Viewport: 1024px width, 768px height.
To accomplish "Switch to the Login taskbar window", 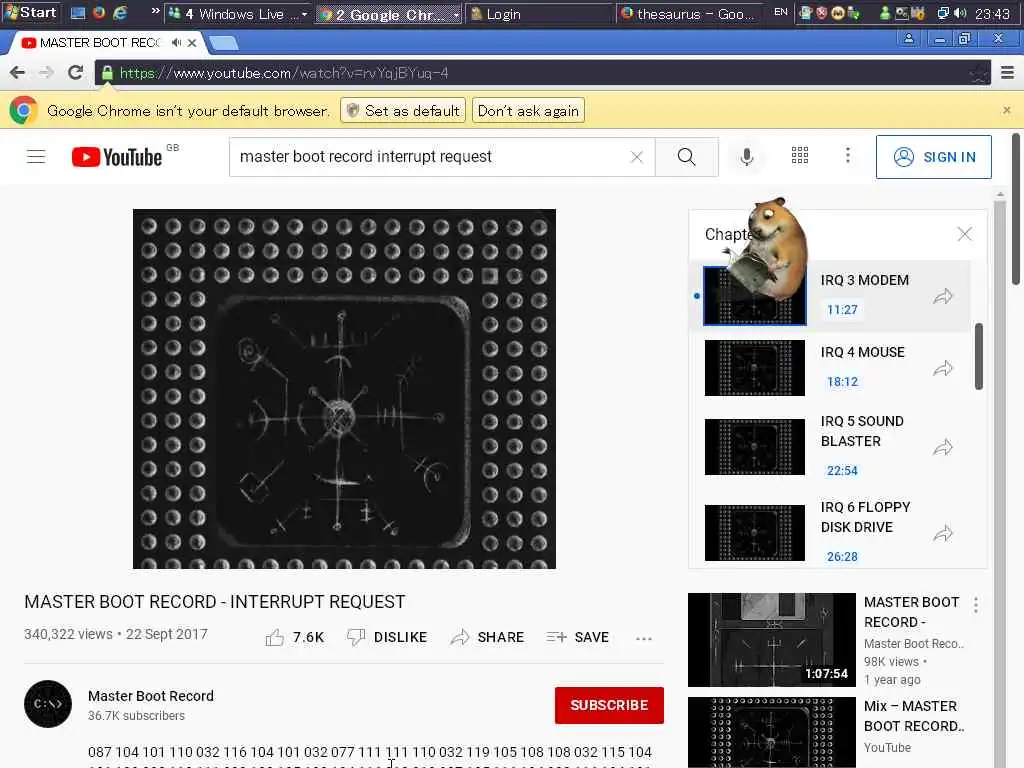I will pyautogui.click(x=539, y=14).
